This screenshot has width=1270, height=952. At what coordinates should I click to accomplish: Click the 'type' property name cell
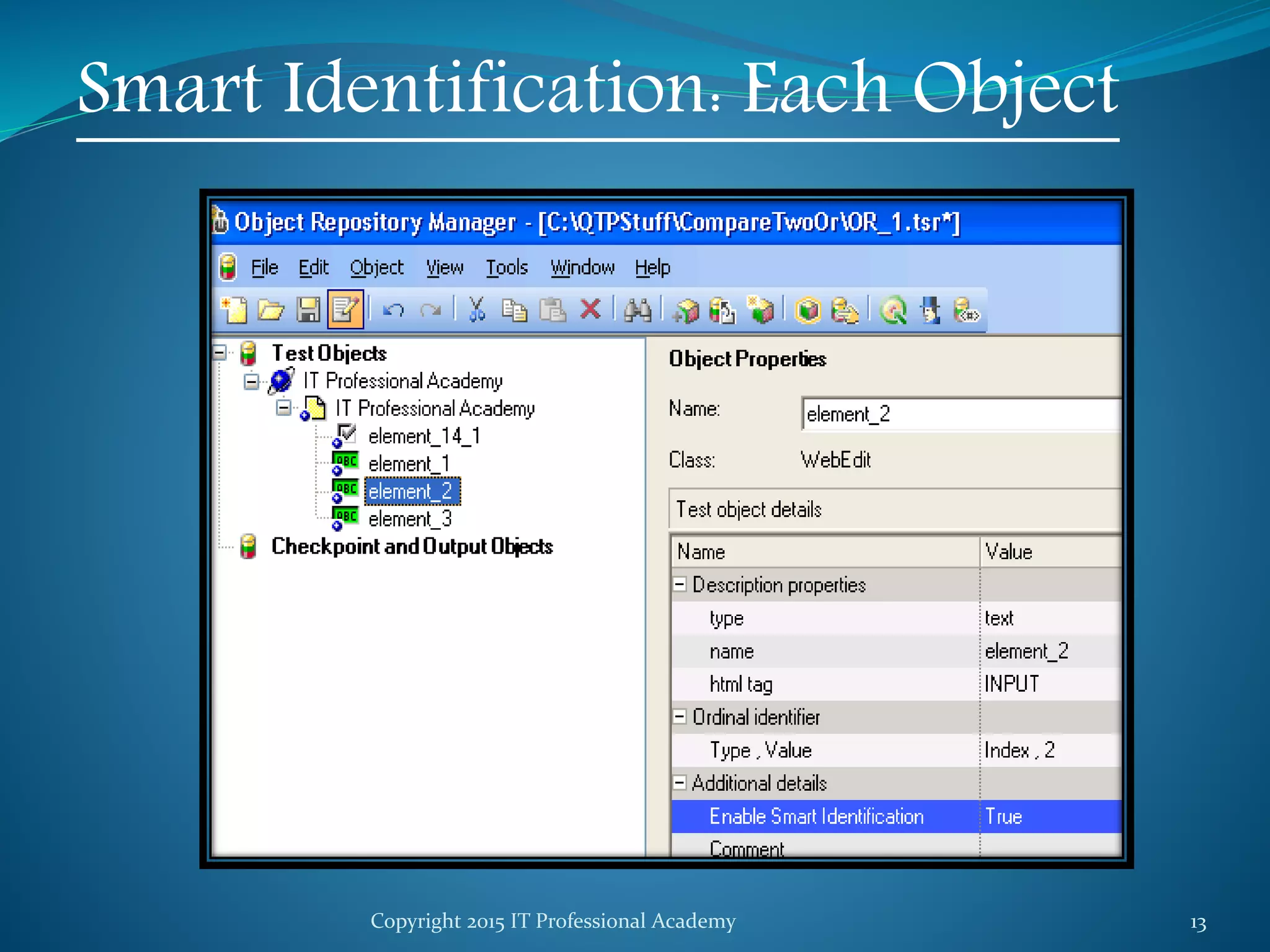pyautogui.click(x=726, y=618)
